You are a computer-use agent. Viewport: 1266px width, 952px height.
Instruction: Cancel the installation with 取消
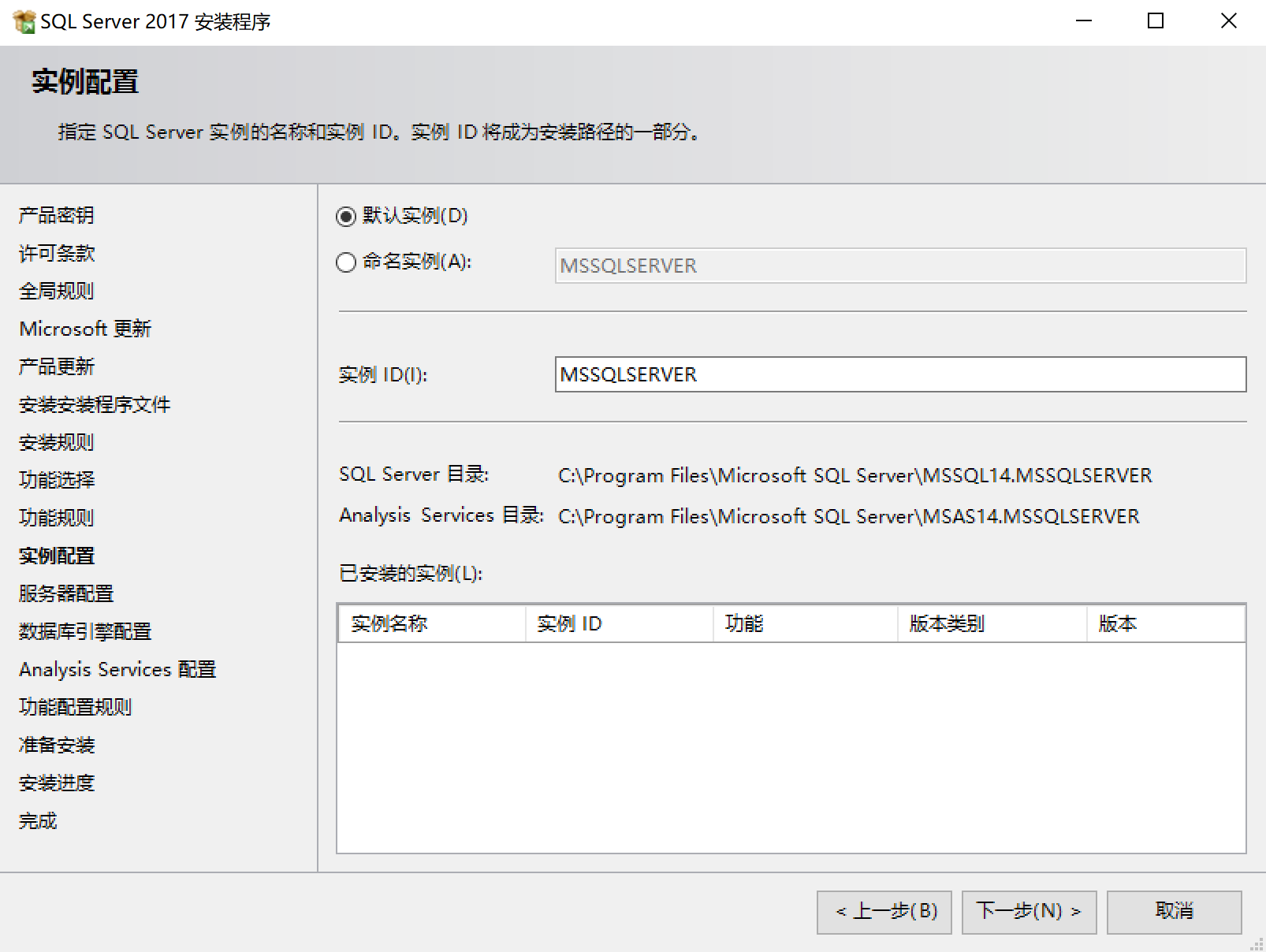point(1174,912)
